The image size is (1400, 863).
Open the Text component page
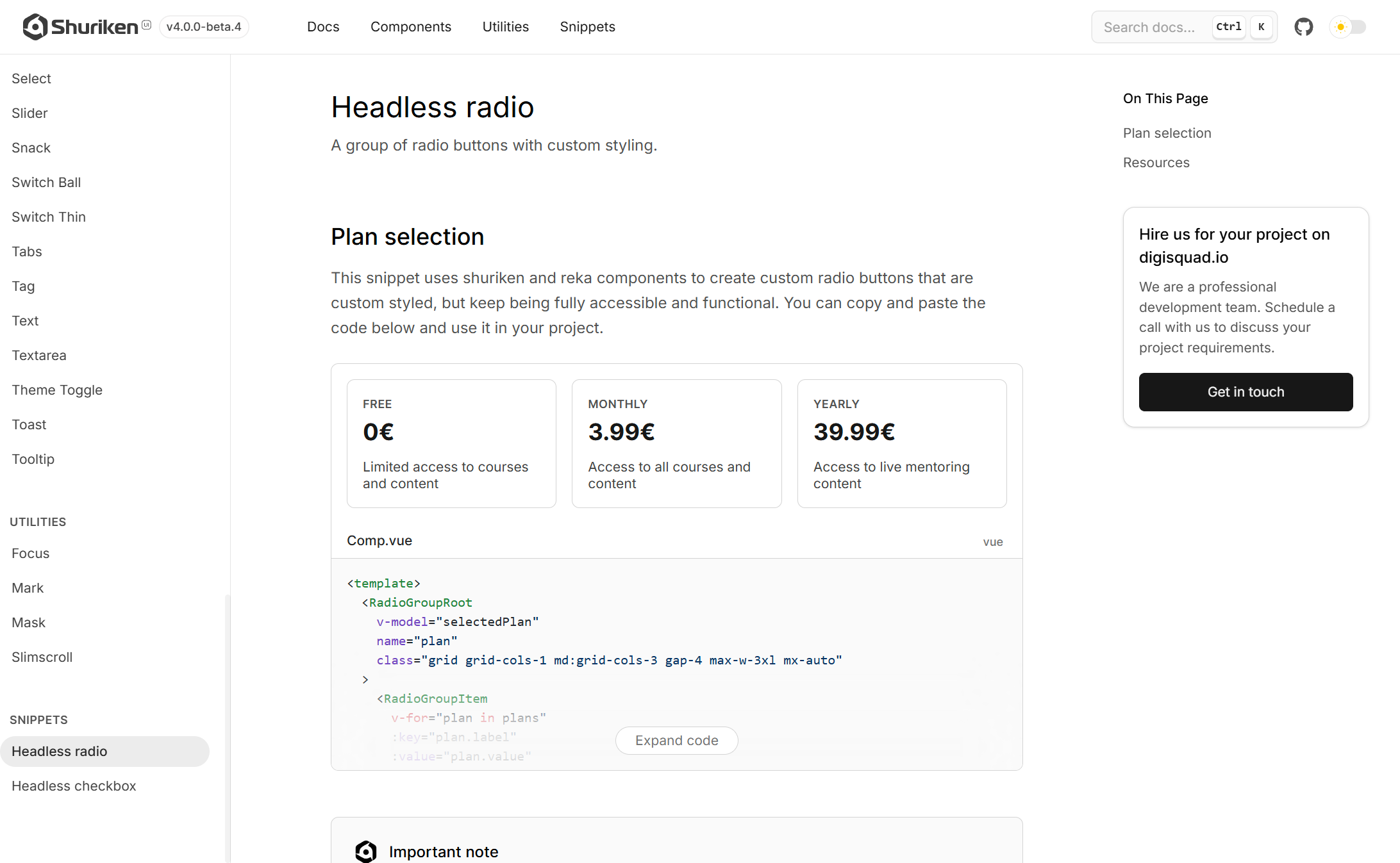click(x=25, y=321)
